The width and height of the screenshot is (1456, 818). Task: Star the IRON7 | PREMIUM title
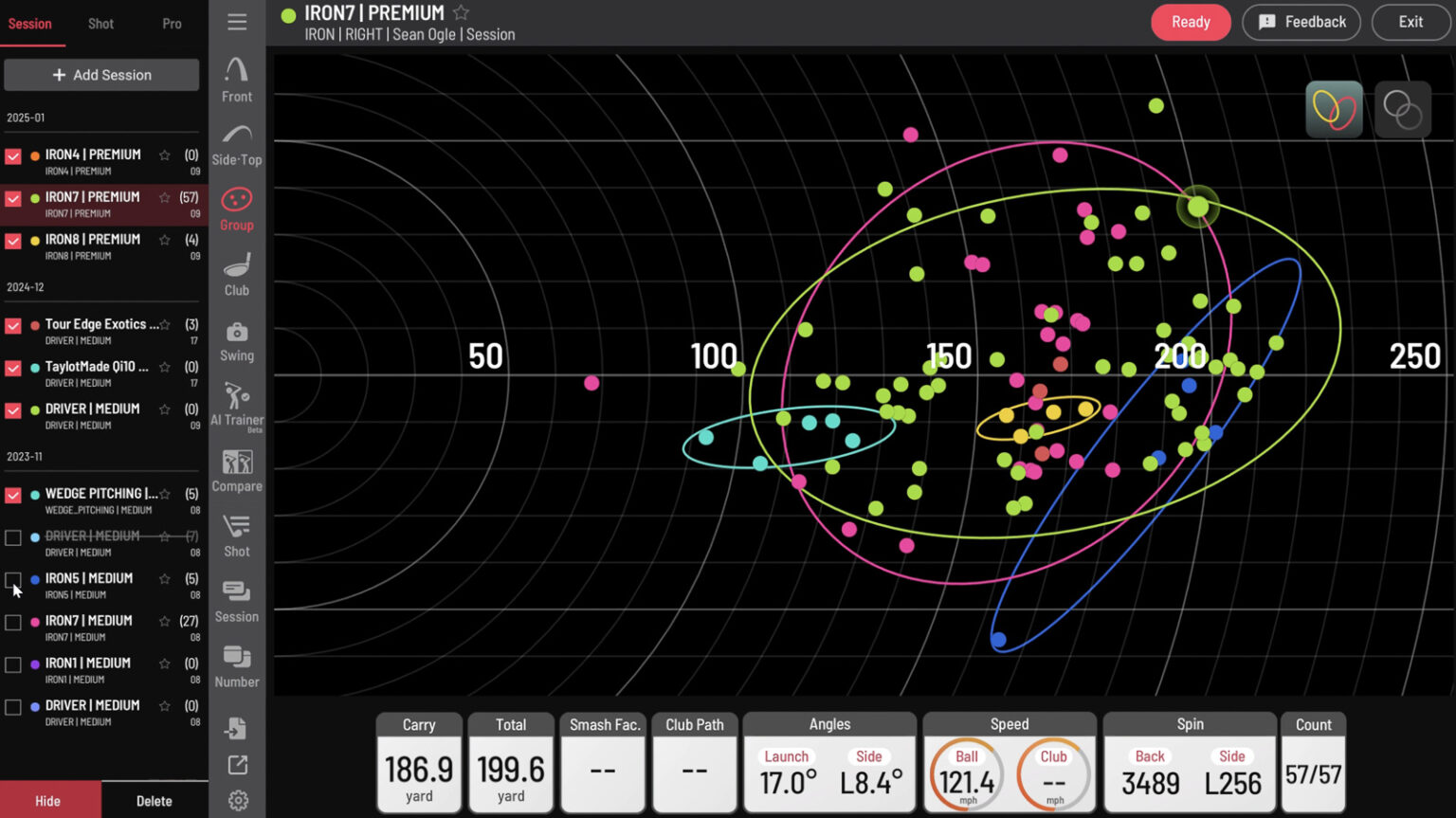point(461,13)
